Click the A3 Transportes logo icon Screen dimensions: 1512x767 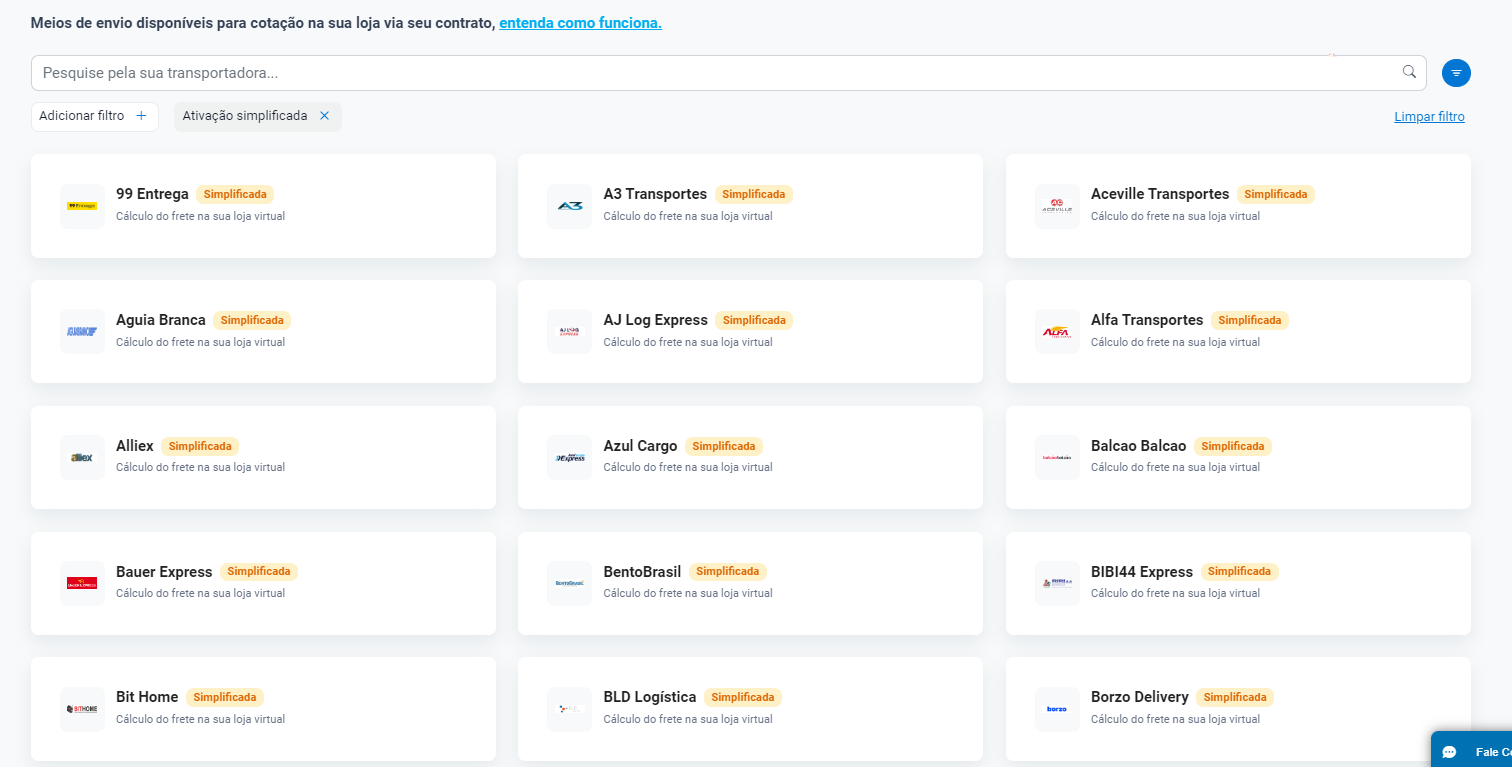tap(570, 206)
